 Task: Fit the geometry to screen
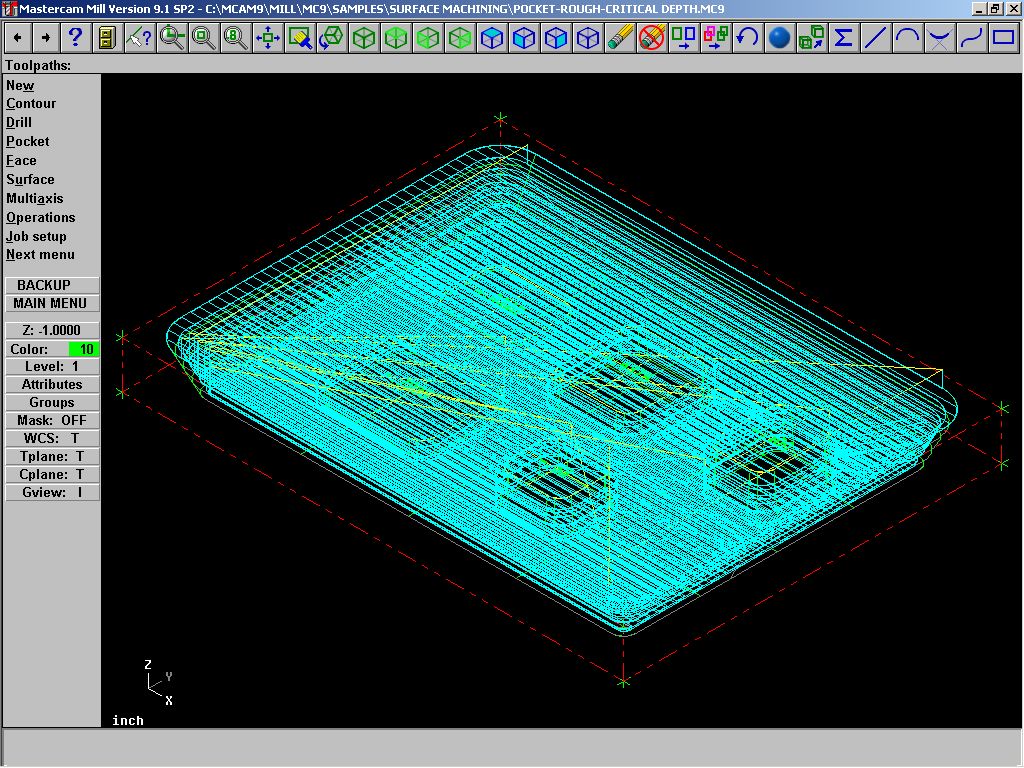click(x=267, y=37)
